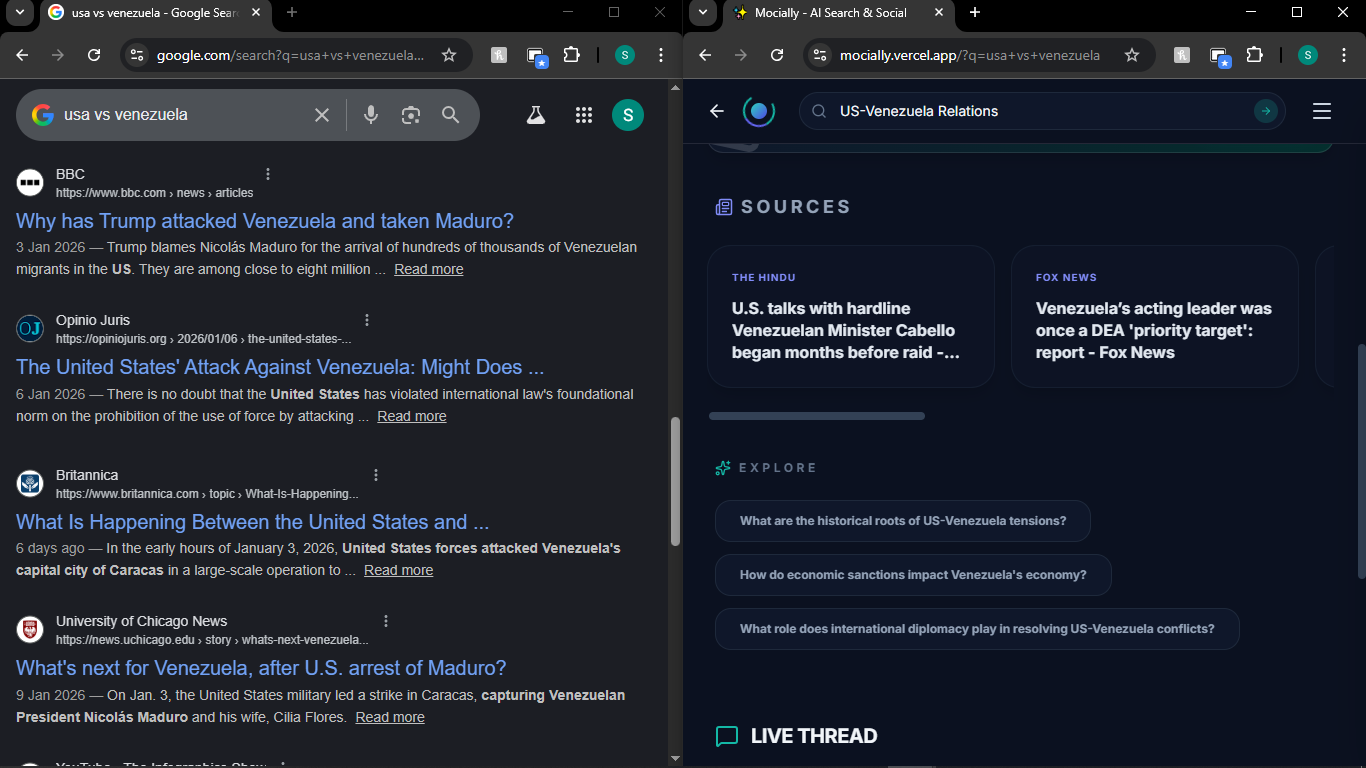Click the Mocially circular logo

click(x=759, y=111)
